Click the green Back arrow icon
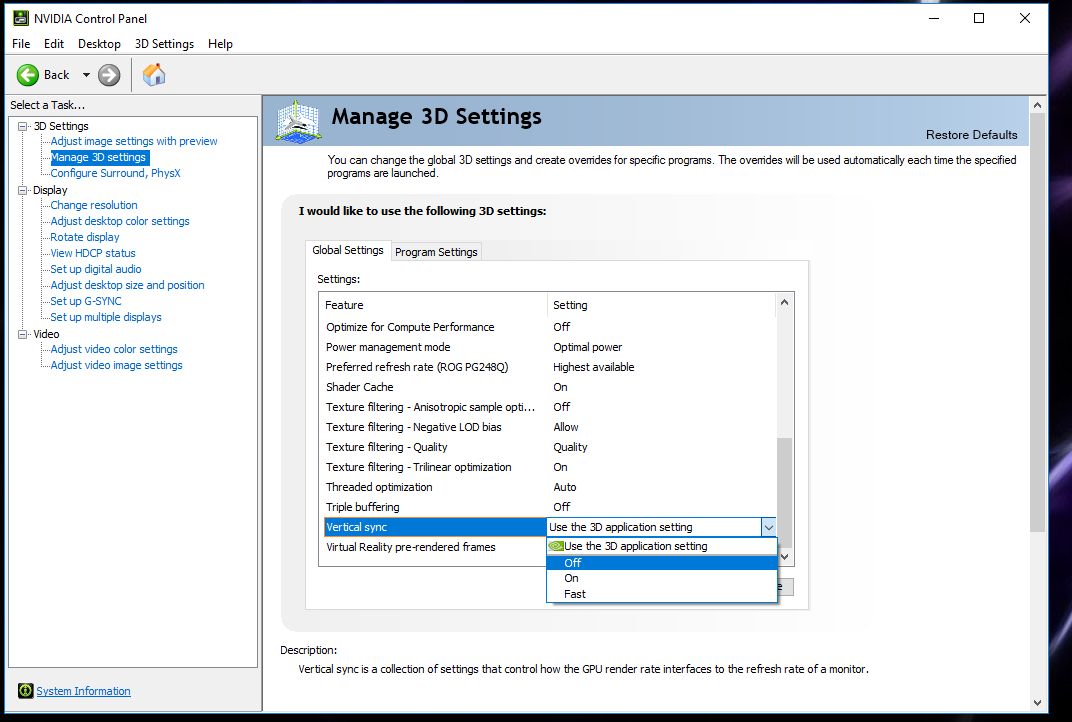This screenshot has height=722, width=1072. coord(27,75)
